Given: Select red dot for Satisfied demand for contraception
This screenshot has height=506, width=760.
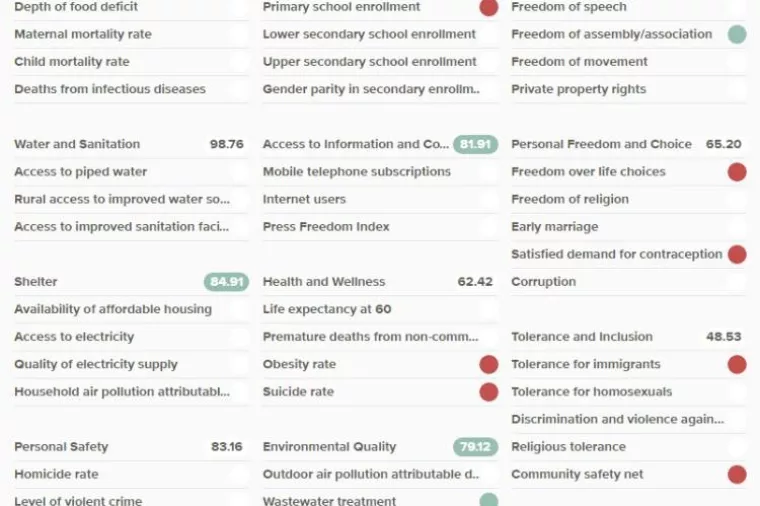Looking at the screenshot, I should pos(737,254).
